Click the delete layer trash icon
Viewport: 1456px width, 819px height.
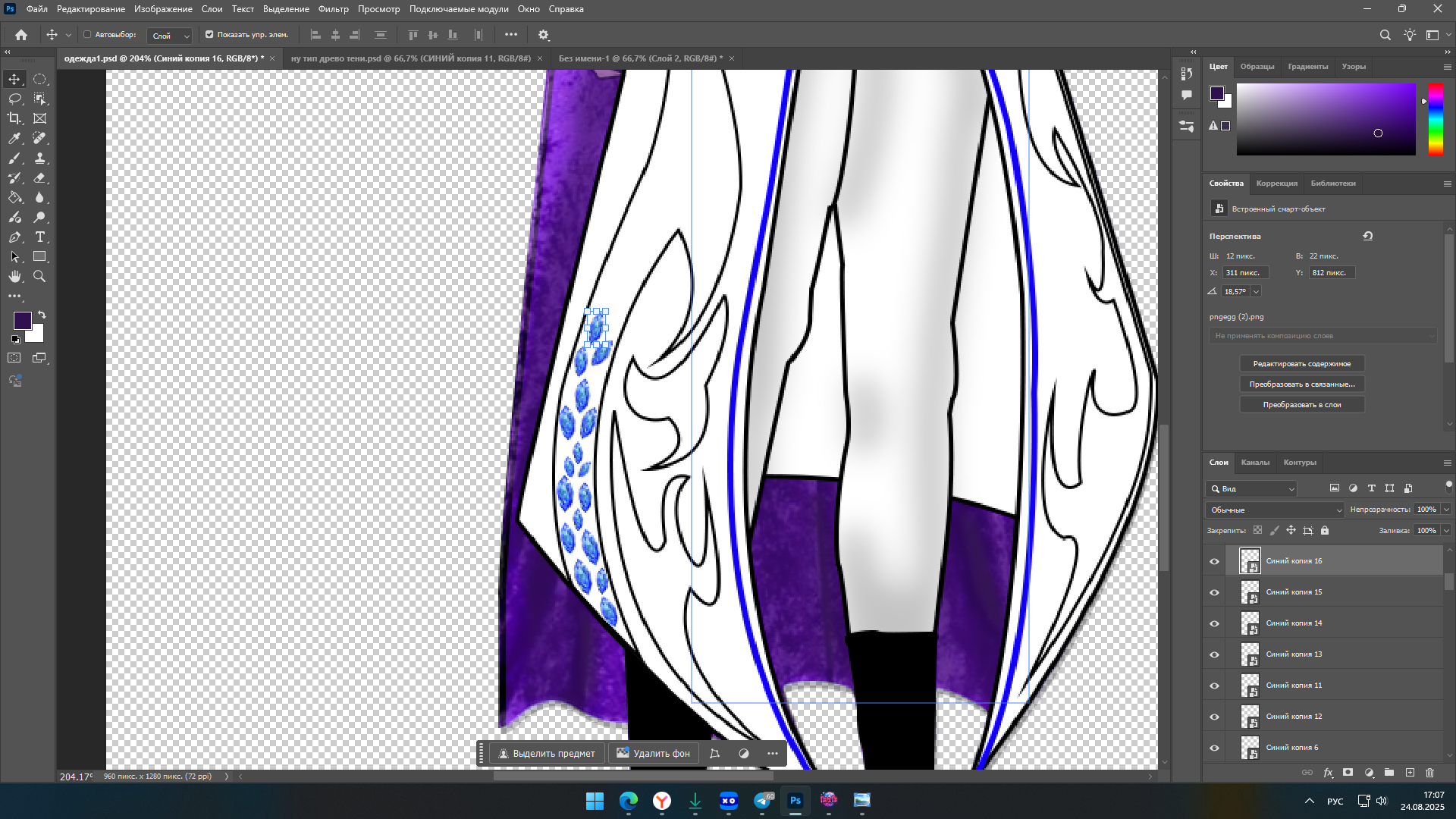(x=1430, y=773)
